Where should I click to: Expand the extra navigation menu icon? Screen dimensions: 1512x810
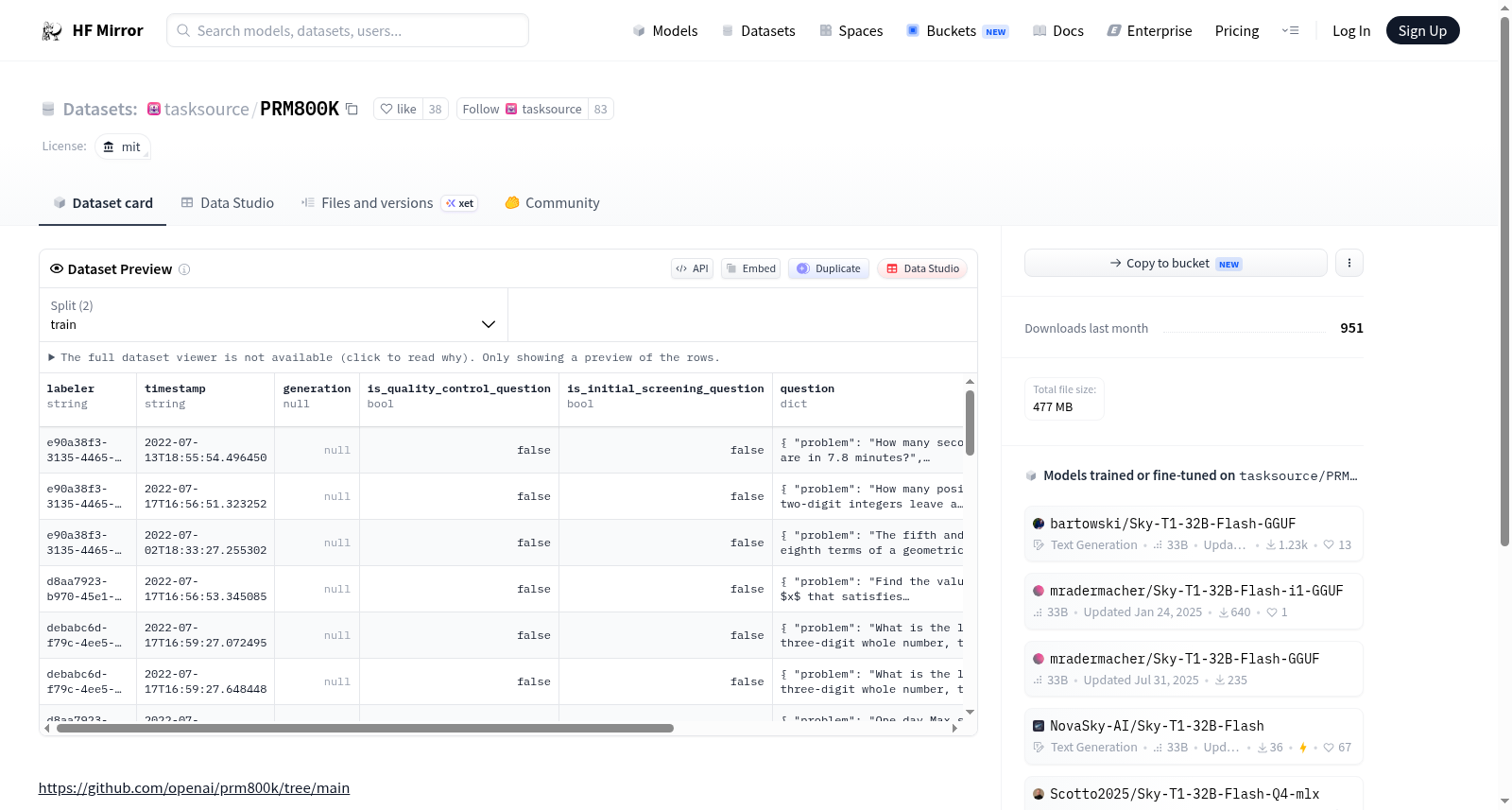(x=1290, y=31)
